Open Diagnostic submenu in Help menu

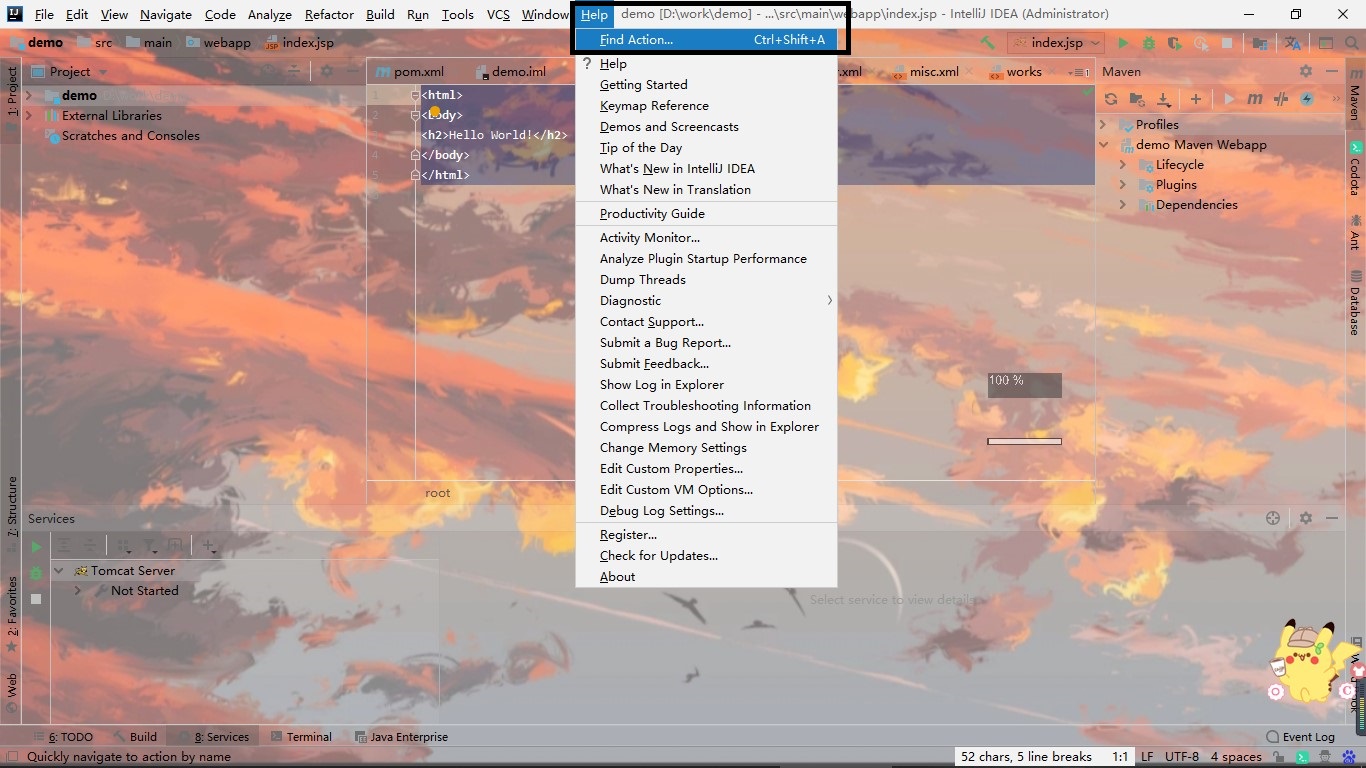click(x=706, y=300)
